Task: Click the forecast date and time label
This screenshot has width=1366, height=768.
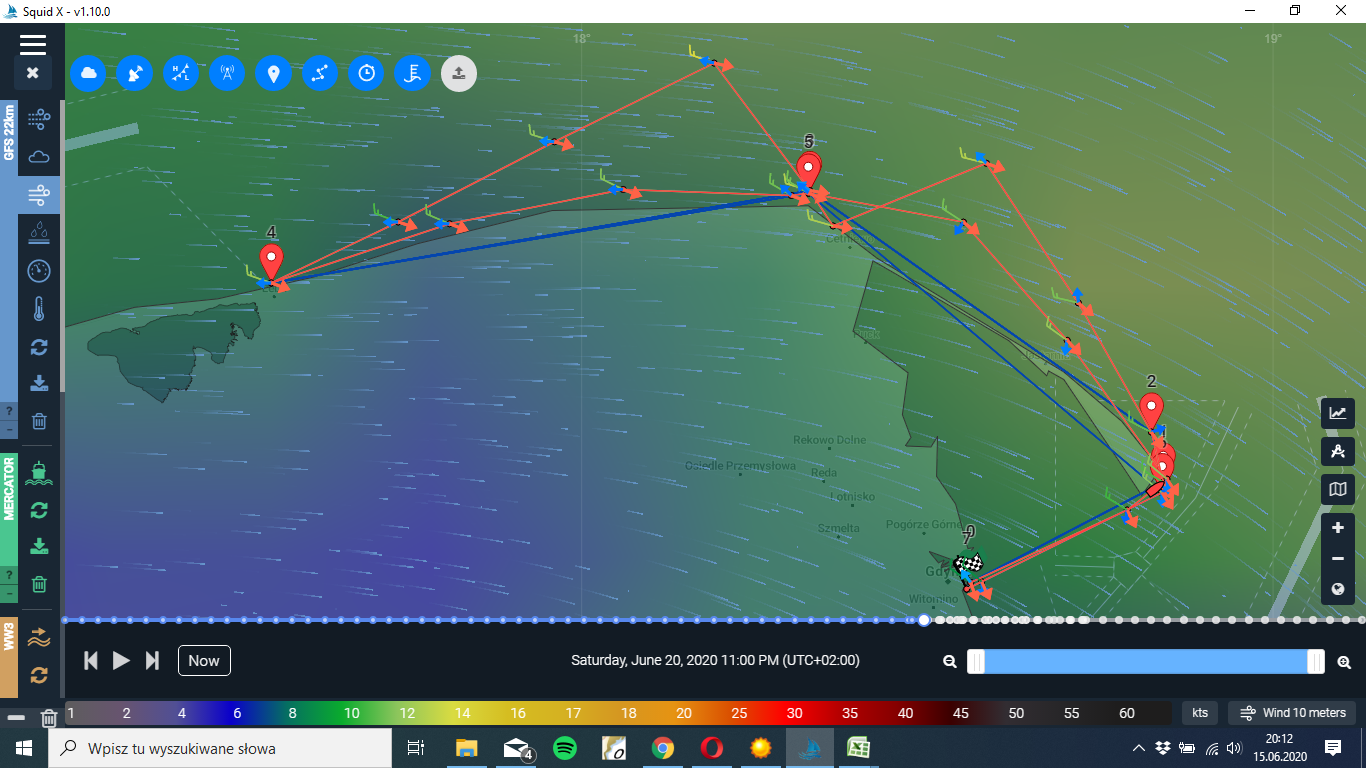Action: (x=715, y=660)
